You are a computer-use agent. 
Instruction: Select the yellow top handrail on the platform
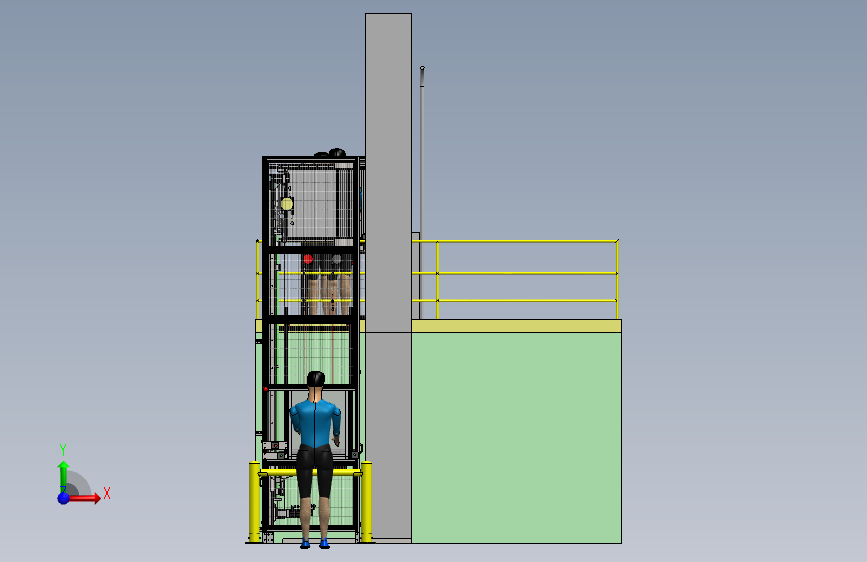click(x=514, y=241)
